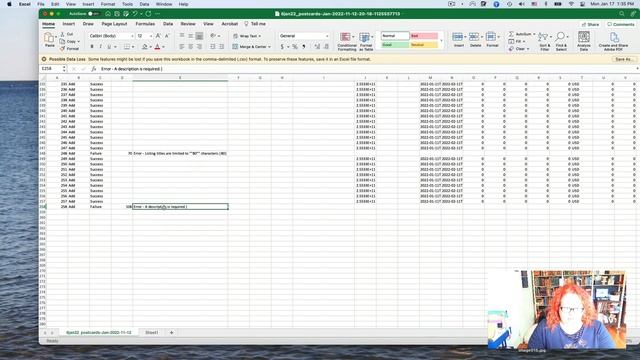Screen dimensions: 640x360
Task: Click the Paste clipboard icon
Action: (49, 38)
